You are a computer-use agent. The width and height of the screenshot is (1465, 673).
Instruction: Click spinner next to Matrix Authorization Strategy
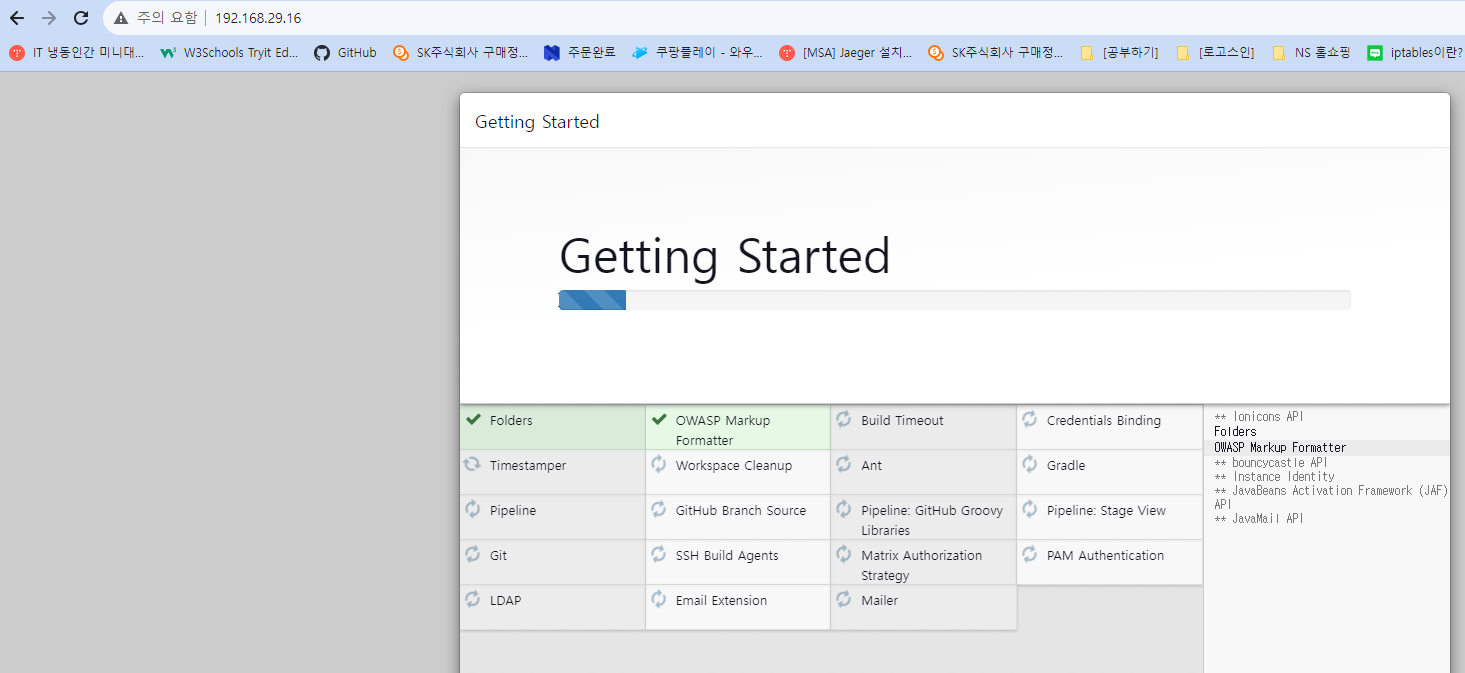[844, 554]
